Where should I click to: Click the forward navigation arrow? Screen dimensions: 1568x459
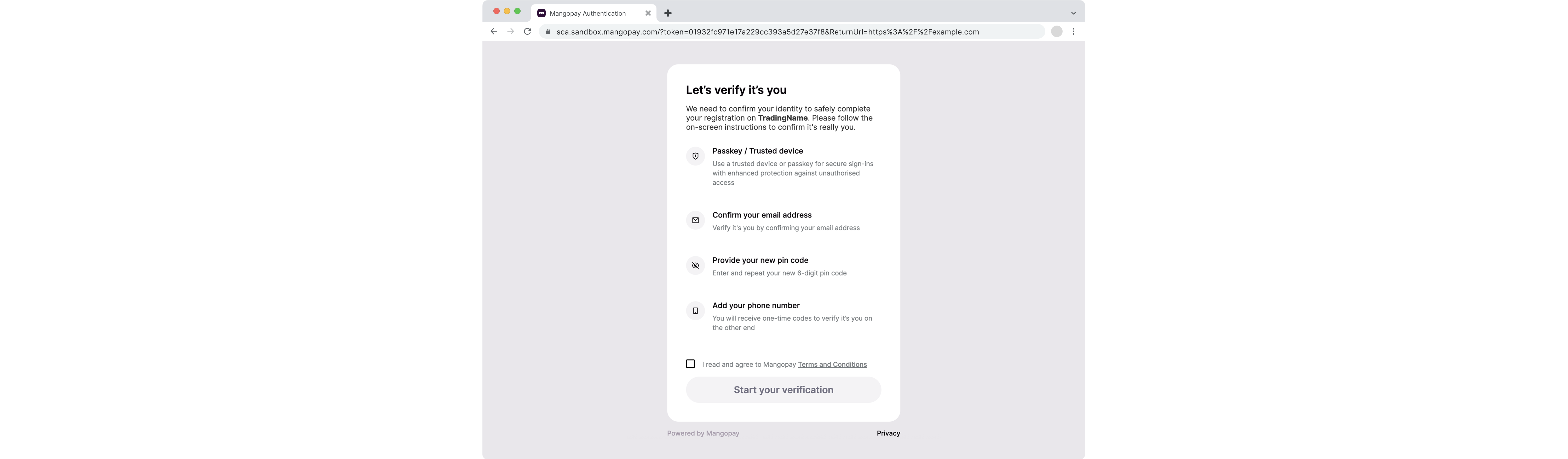[511, 32]
